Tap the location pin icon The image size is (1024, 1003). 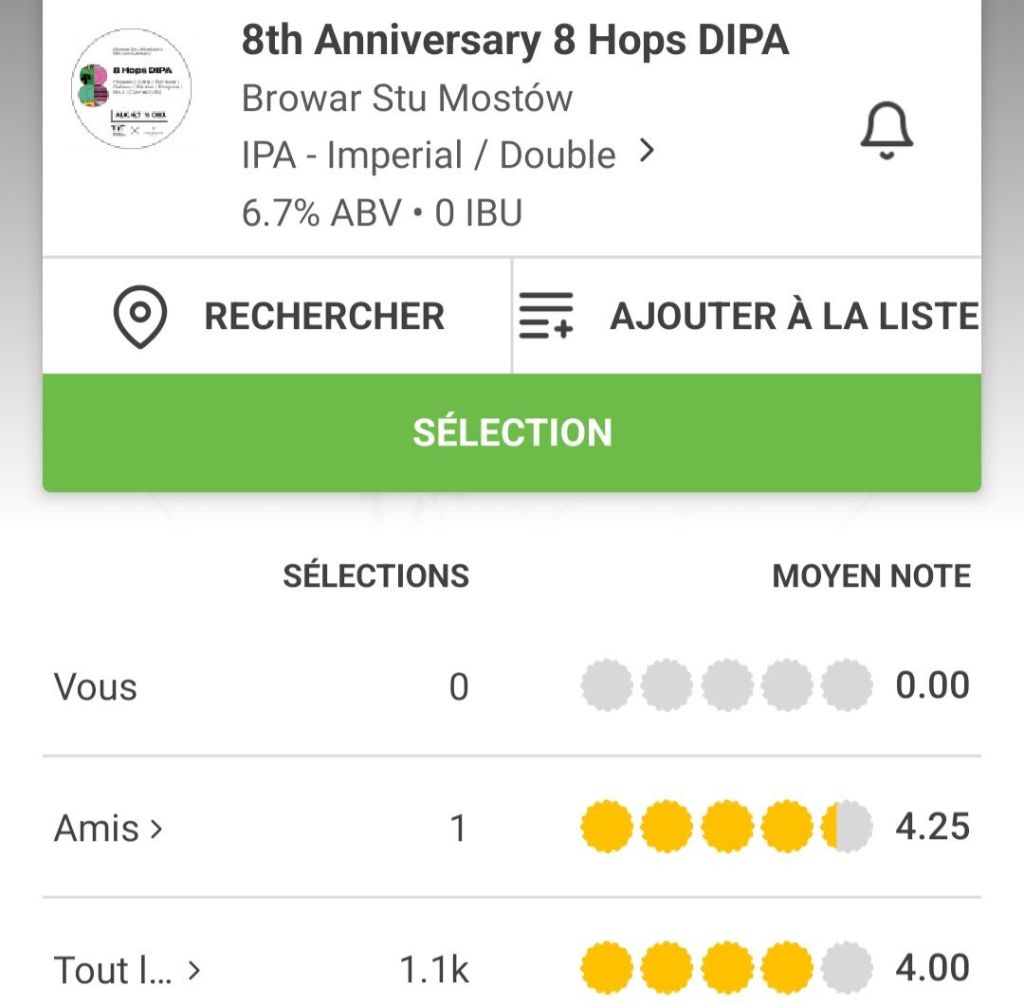(140, 317)
